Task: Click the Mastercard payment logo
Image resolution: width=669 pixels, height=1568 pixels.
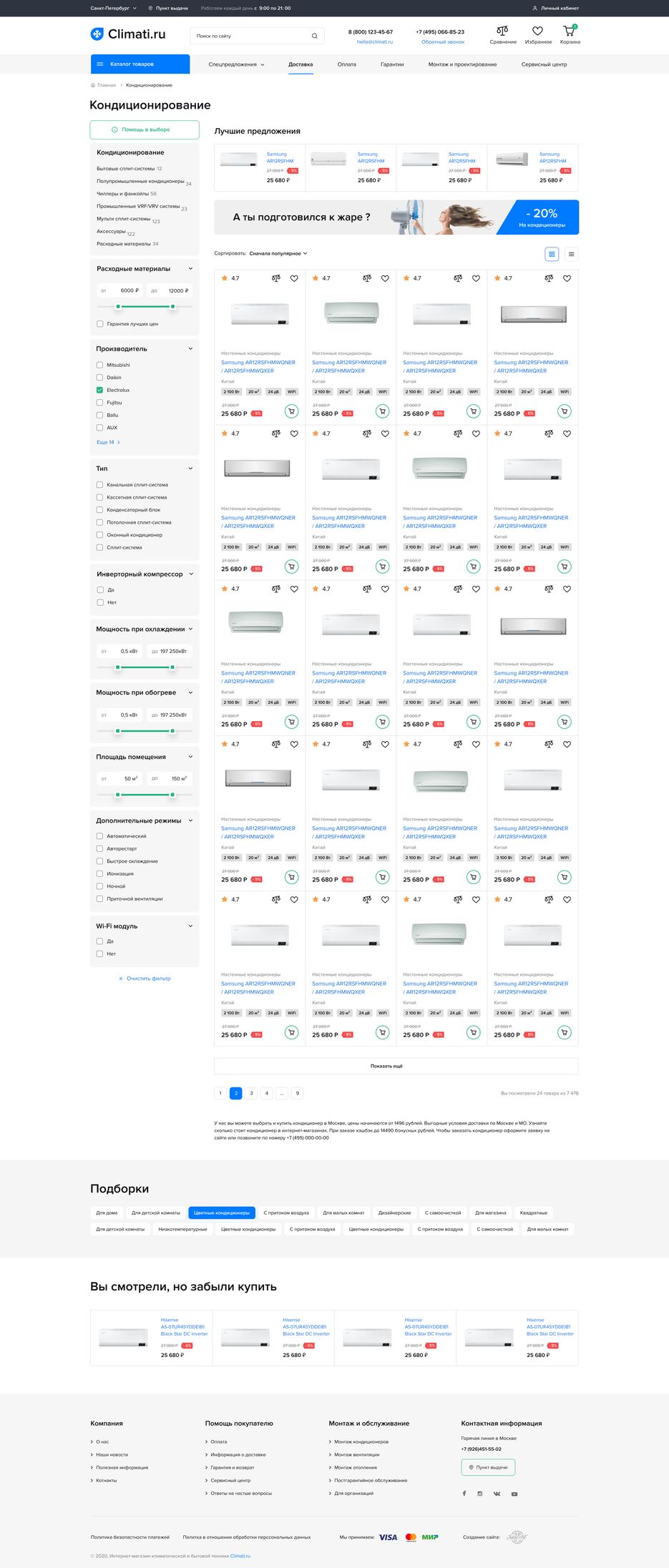Action: tap(411, 1537)
